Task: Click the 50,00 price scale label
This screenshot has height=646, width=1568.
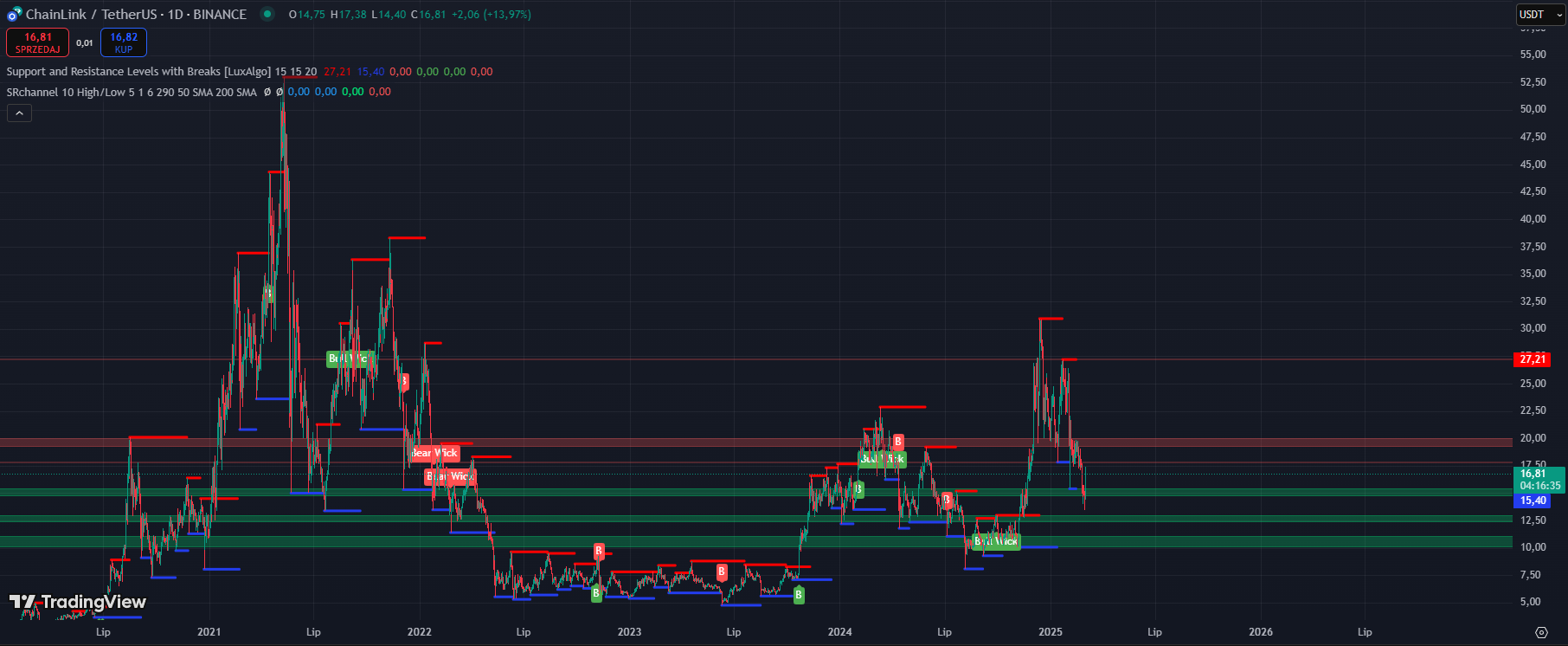Action: [1533, 109]
